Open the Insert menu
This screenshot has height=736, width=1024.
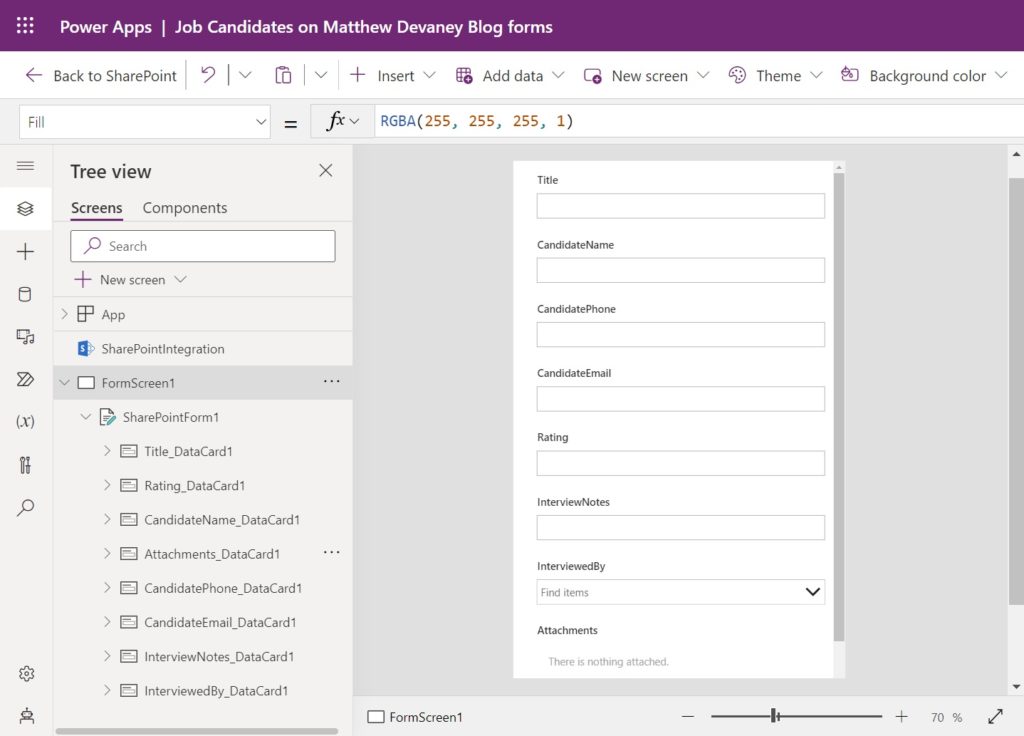point(392,75)
